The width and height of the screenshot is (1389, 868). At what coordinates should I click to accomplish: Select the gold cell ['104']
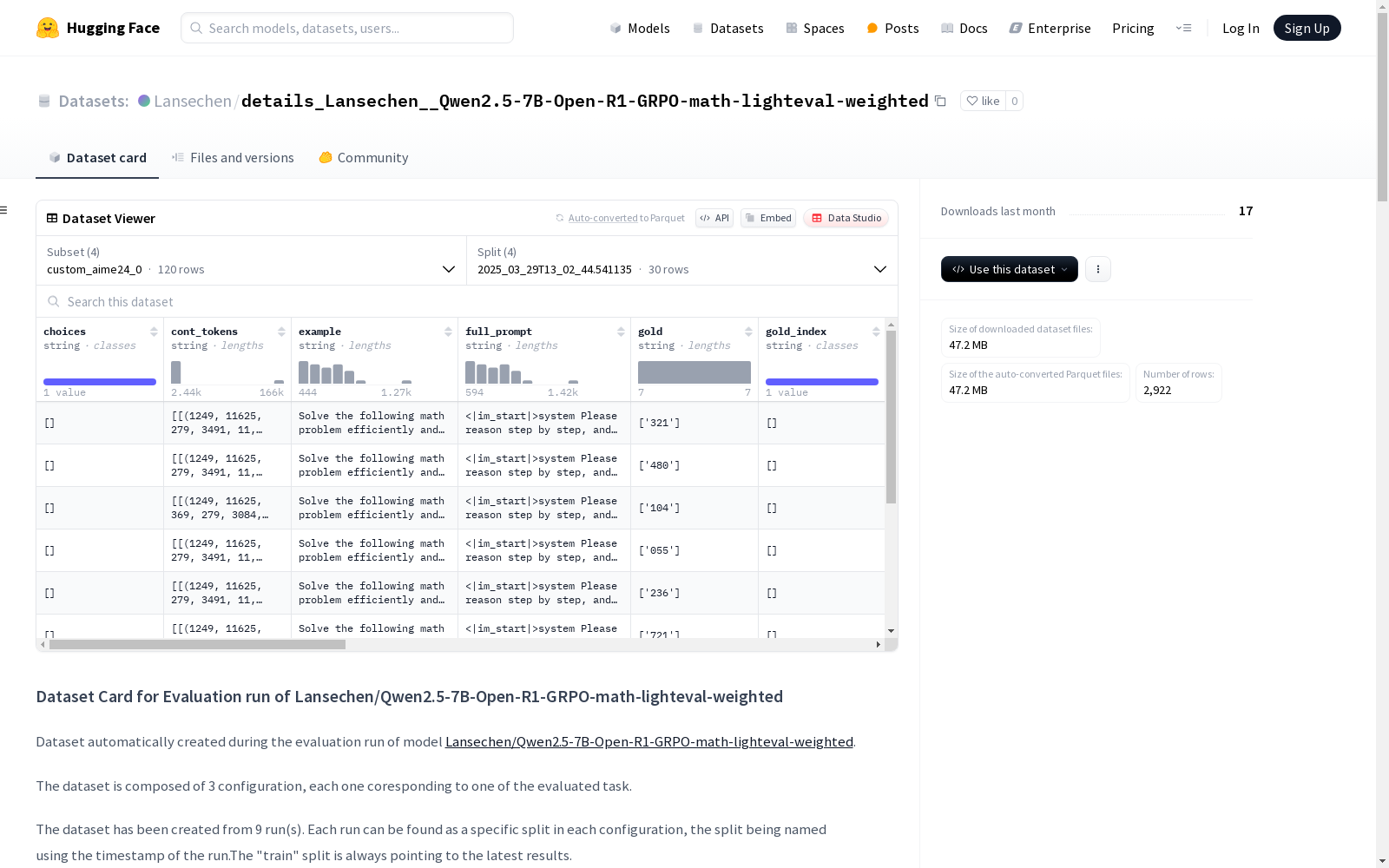pos(694,508)
